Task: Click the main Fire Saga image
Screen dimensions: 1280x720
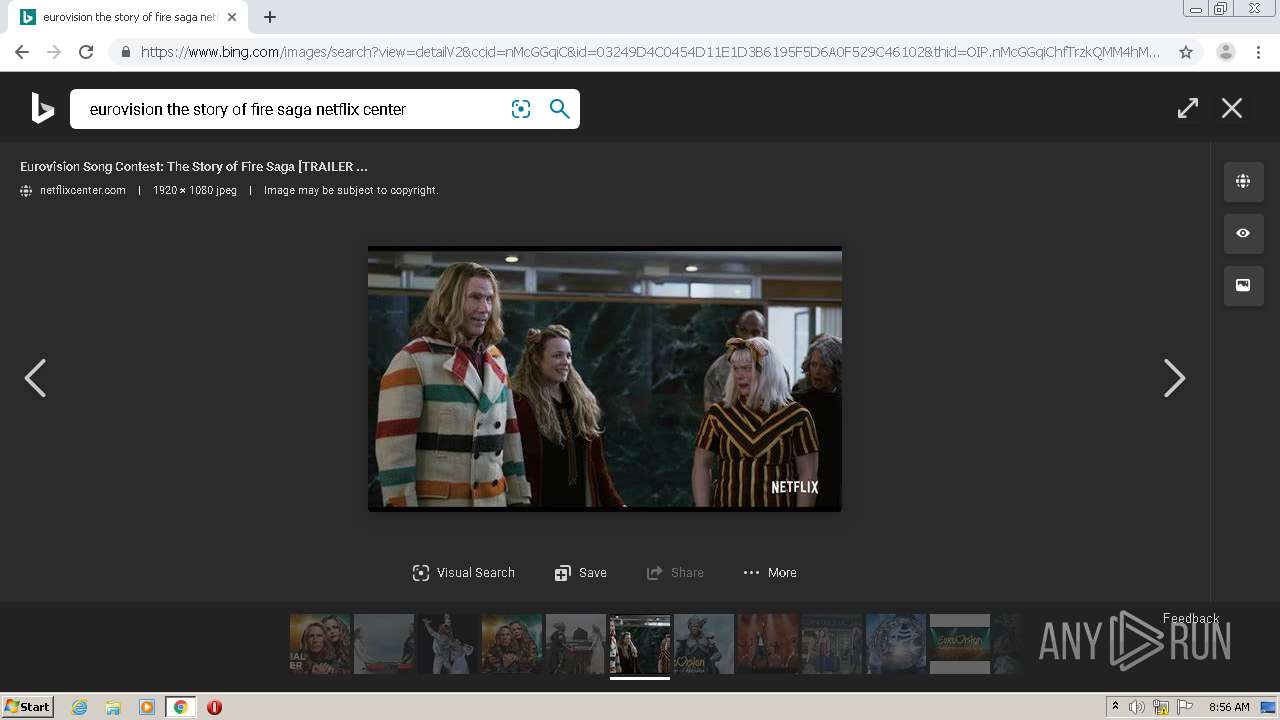Action: tap(605, 379)
